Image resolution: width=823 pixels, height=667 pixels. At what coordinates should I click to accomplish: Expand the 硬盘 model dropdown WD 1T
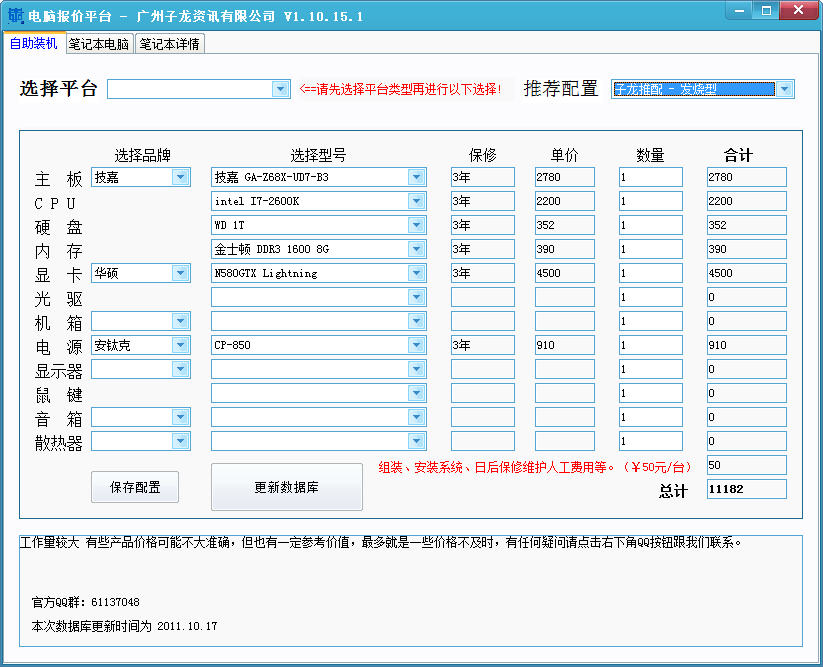tap(416, 225)
